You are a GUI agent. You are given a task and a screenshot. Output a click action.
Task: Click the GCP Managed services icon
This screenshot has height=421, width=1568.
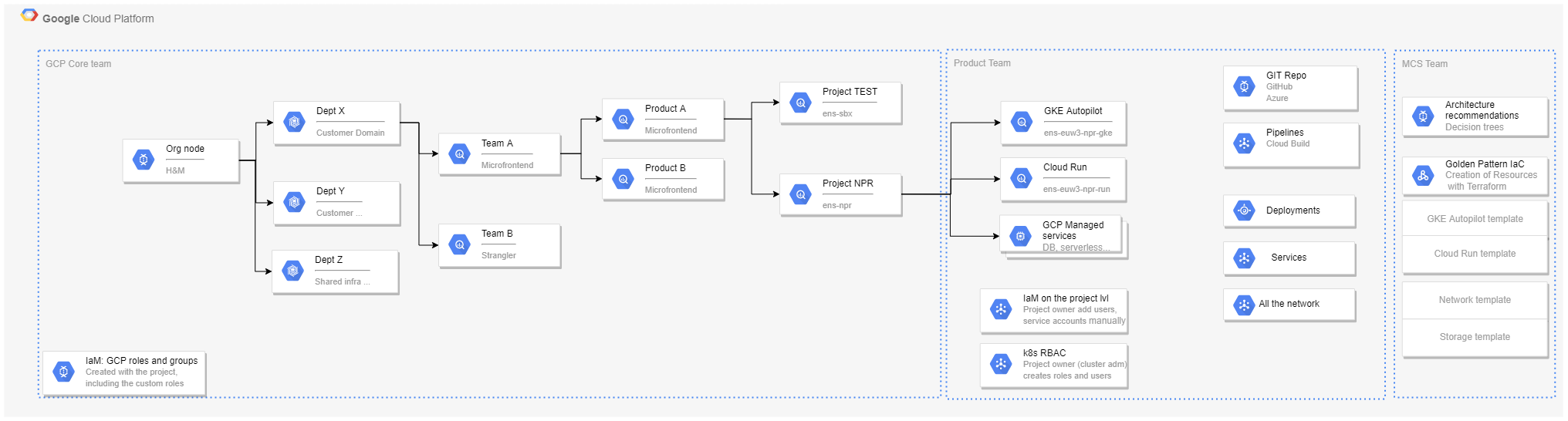pos(1020,236)
